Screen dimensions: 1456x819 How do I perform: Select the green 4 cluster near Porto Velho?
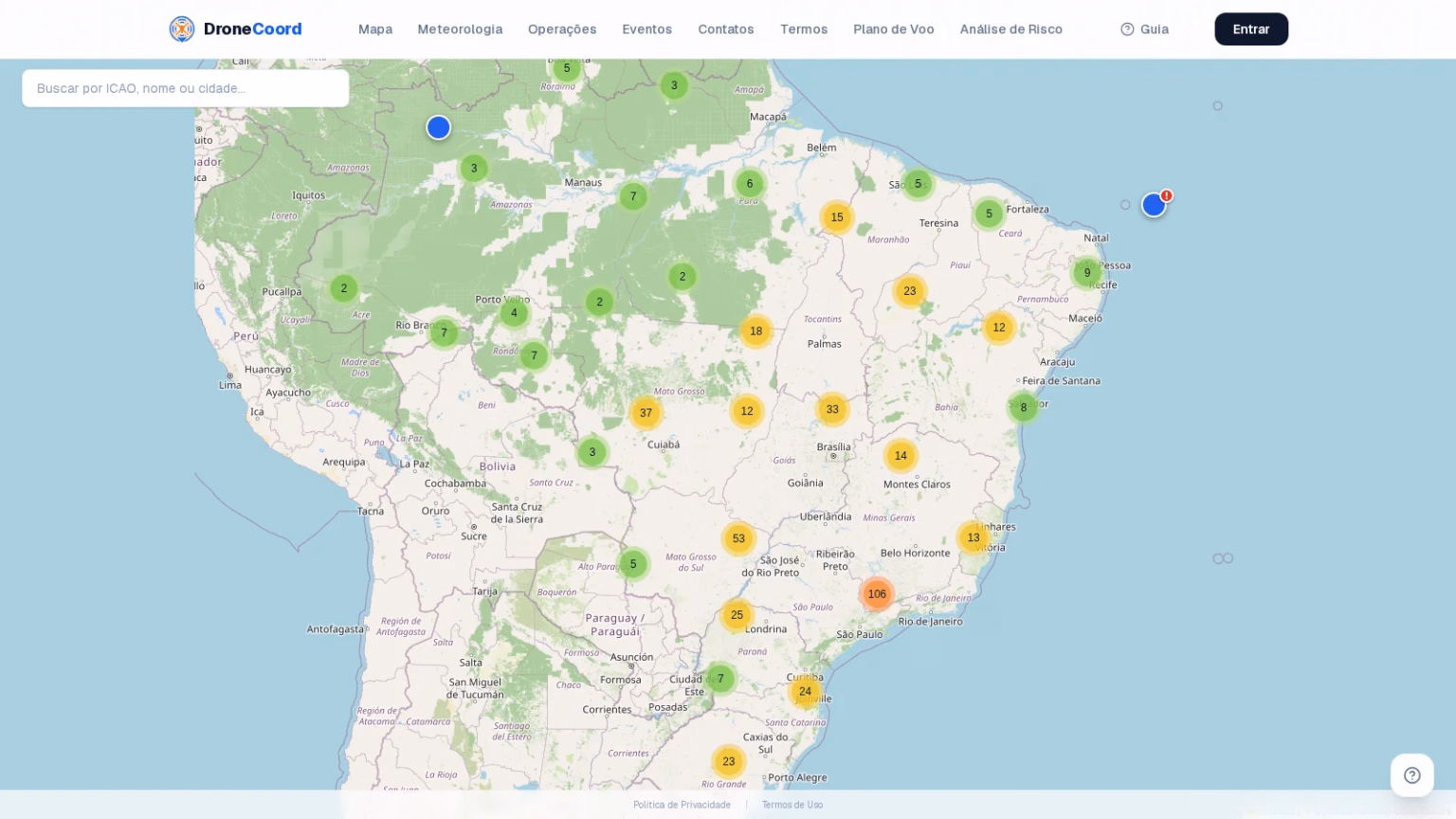click(x=514, y=313)
